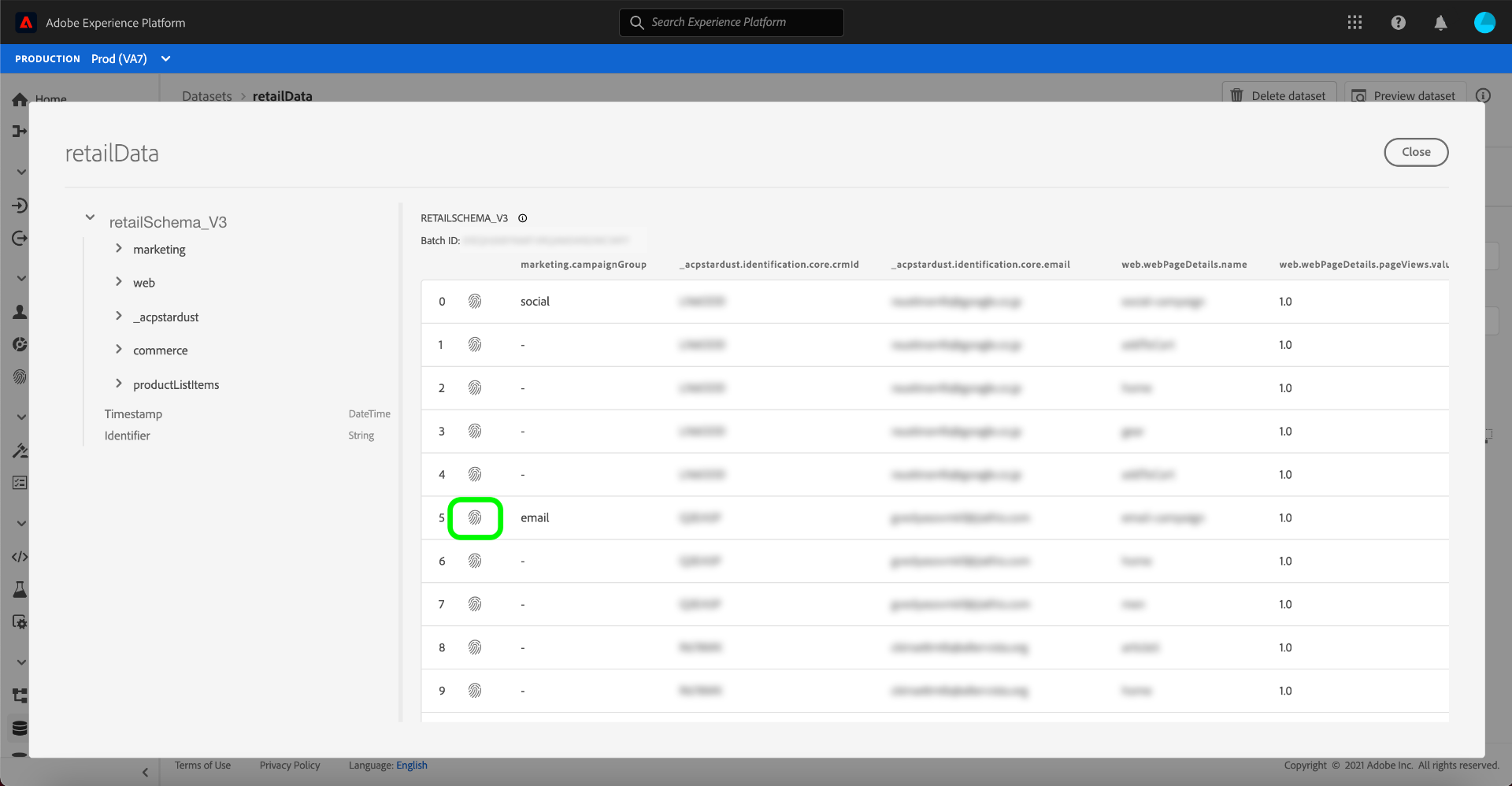Close the retailData preview dialog

coord(1416,152)
